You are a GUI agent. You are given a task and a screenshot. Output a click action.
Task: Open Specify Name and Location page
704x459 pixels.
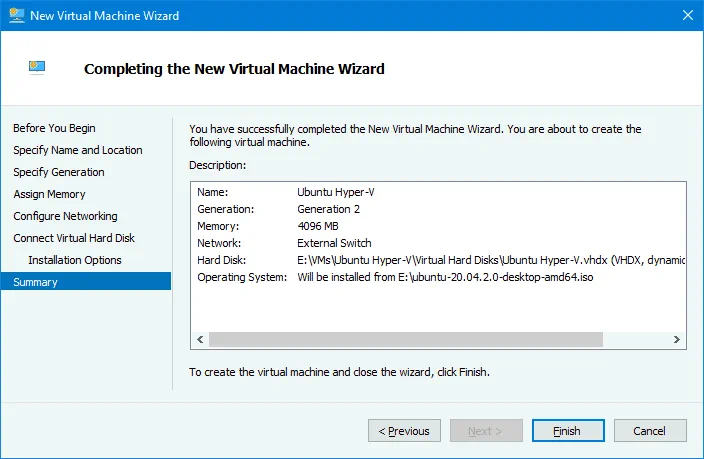click(x=77, y=150)
